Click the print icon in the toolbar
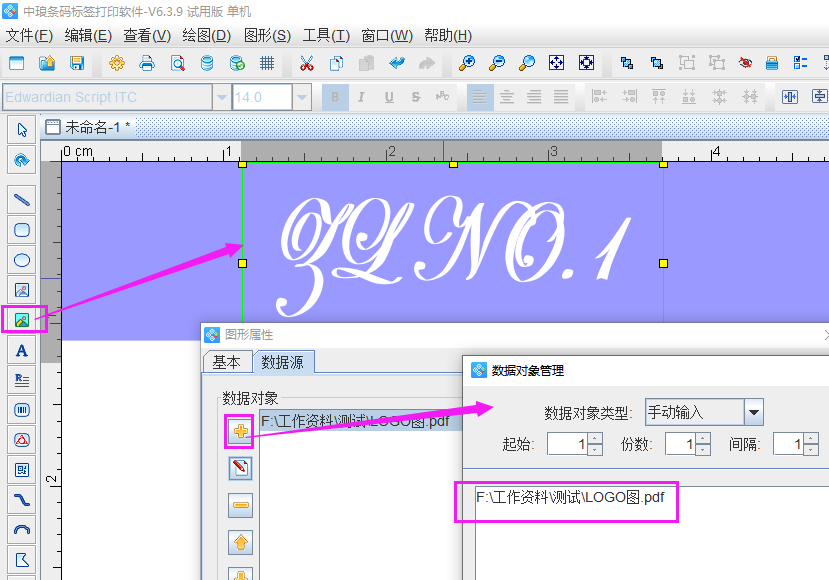Screen dimensions: 829x580 coord(146,62)
